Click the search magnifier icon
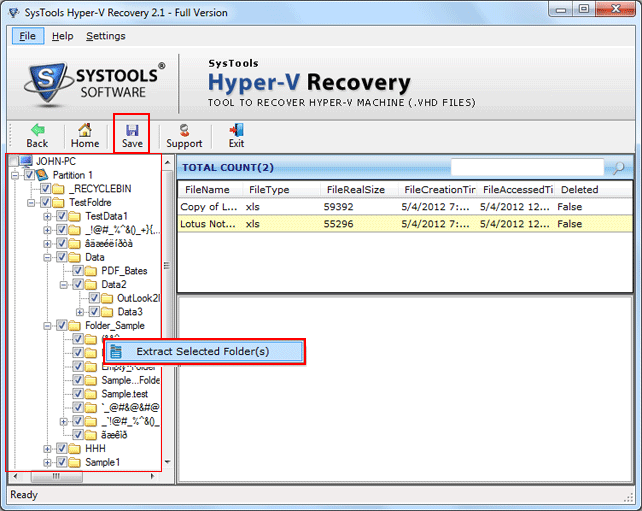 coord(619,167)
